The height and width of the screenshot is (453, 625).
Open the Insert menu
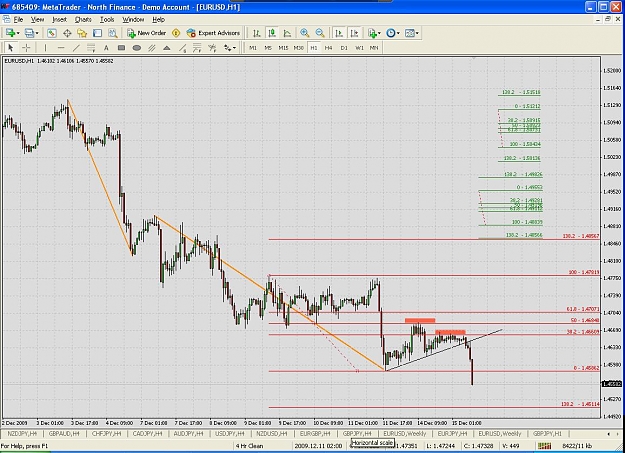click(x=59, y=19)
